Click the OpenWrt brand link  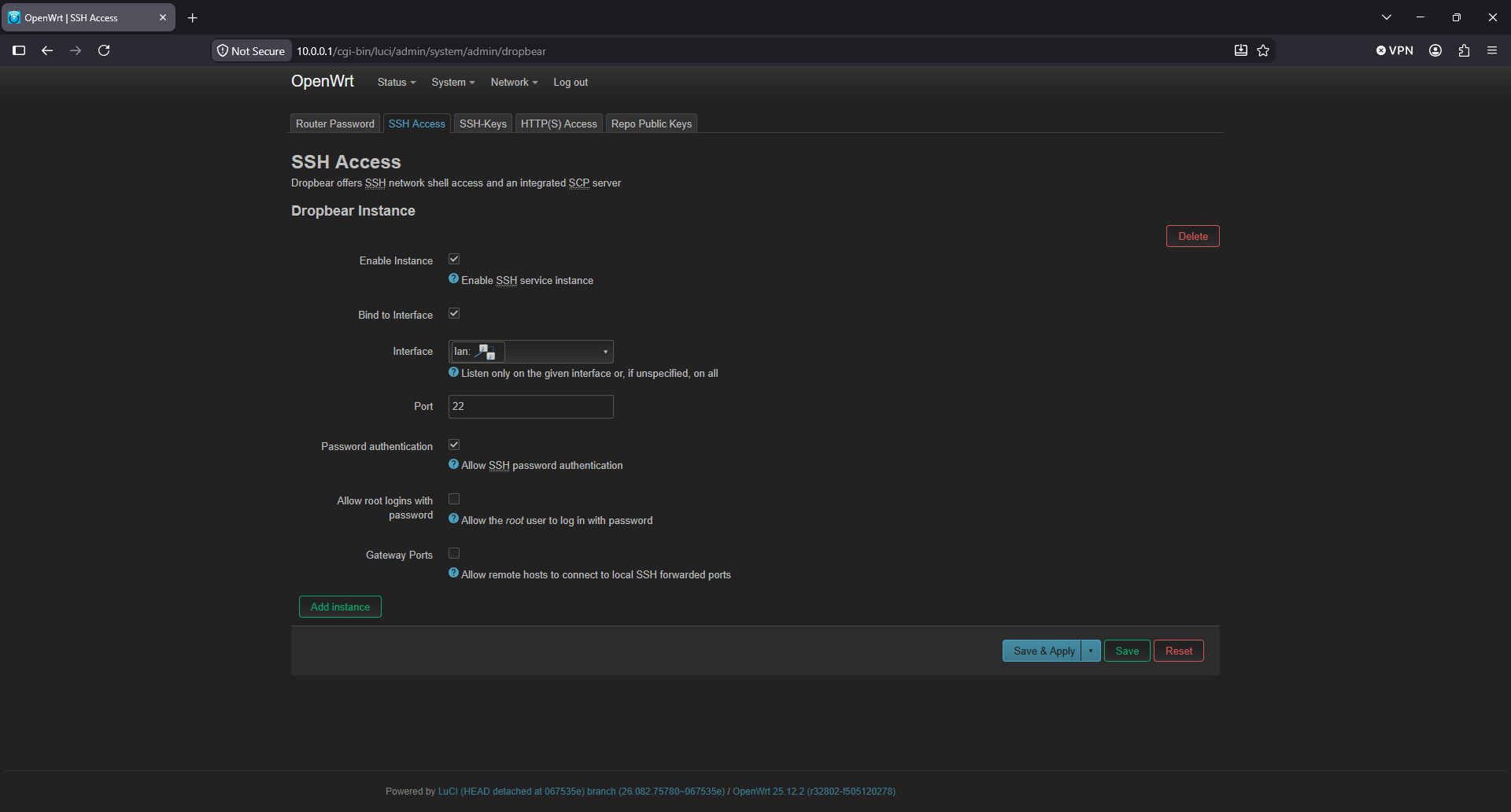(323, 81)
